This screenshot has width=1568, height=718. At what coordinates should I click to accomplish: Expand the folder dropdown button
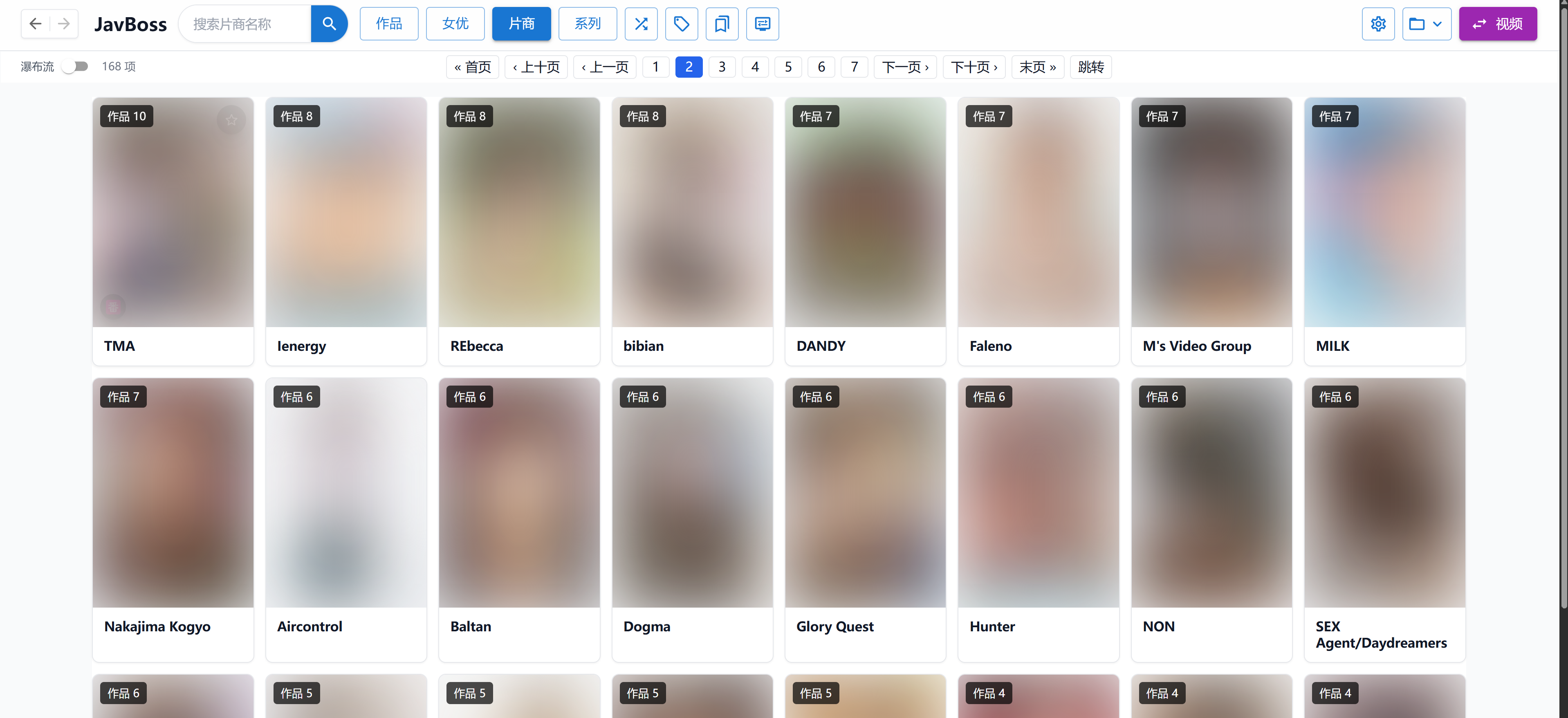coord(1426,24)
